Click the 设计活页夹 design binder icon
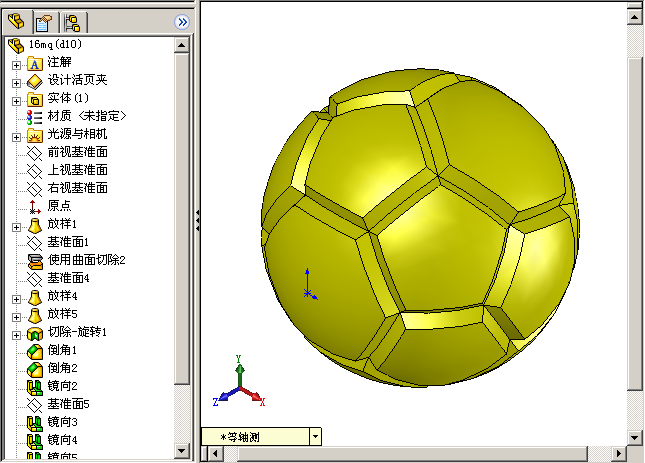 click(x=35, y=81)
